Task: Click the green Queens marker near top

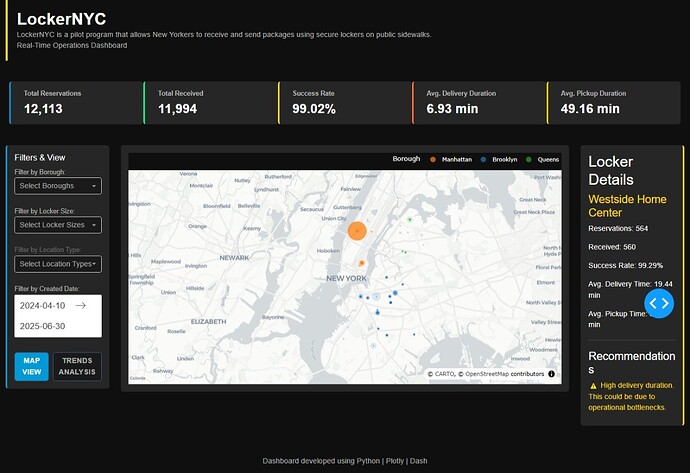Action: point(410,219)
